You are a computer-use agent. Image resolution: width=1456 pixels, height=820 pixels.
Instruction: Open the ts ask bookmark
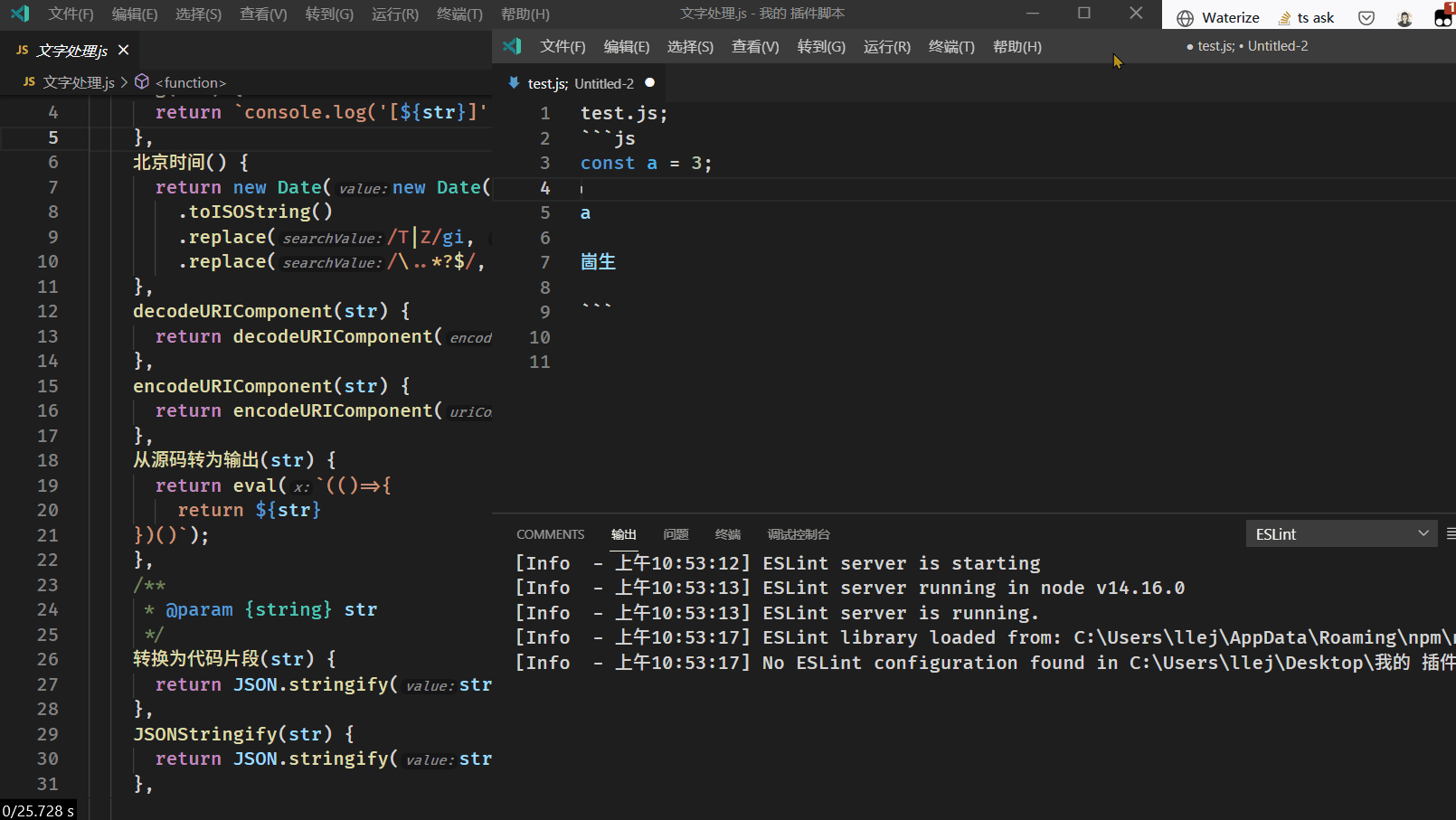(x=1306, y=18)
